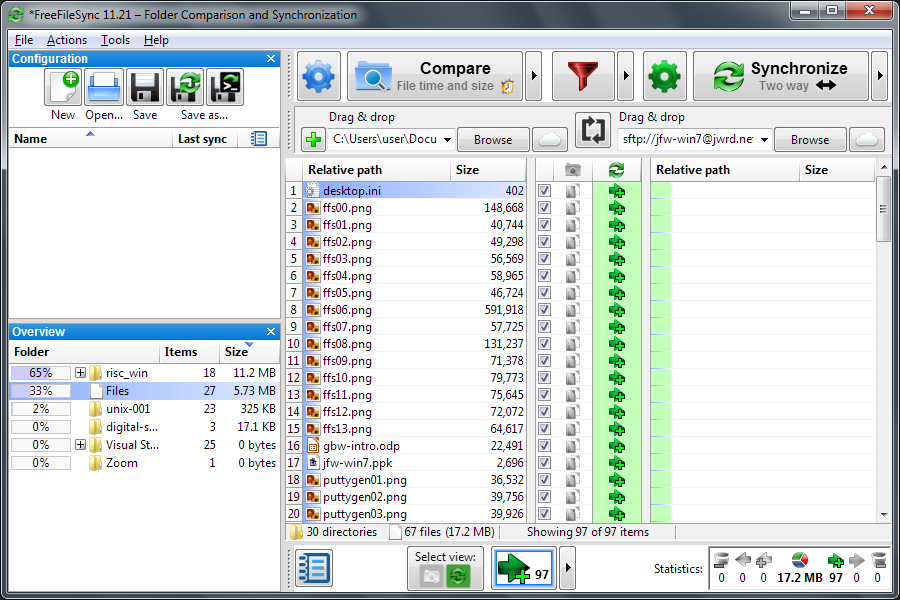The width and height of the screenshot is (900, 600).
Task: Click the file list vertical scrollbar thumb
Action: click(883, 209)
